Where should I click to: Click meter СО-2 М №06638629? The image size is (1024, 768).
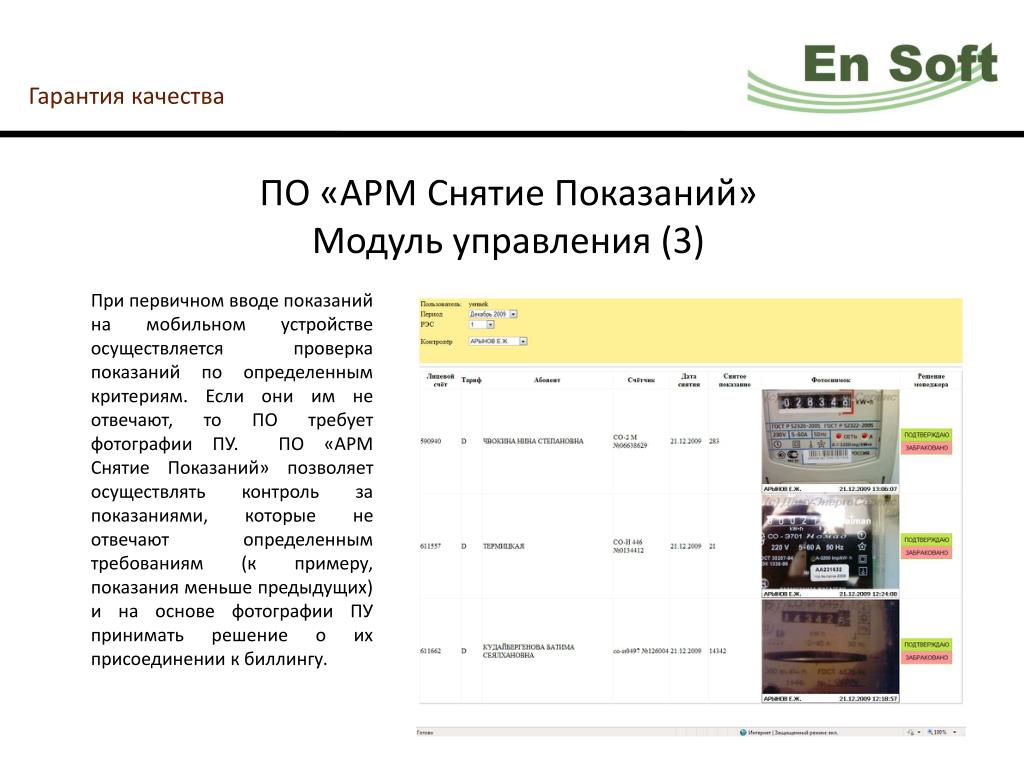630,441
